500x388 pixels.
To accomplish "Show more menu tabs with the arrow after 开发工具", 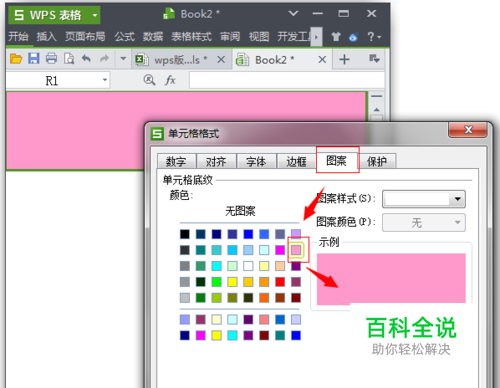I will point(316,37).
